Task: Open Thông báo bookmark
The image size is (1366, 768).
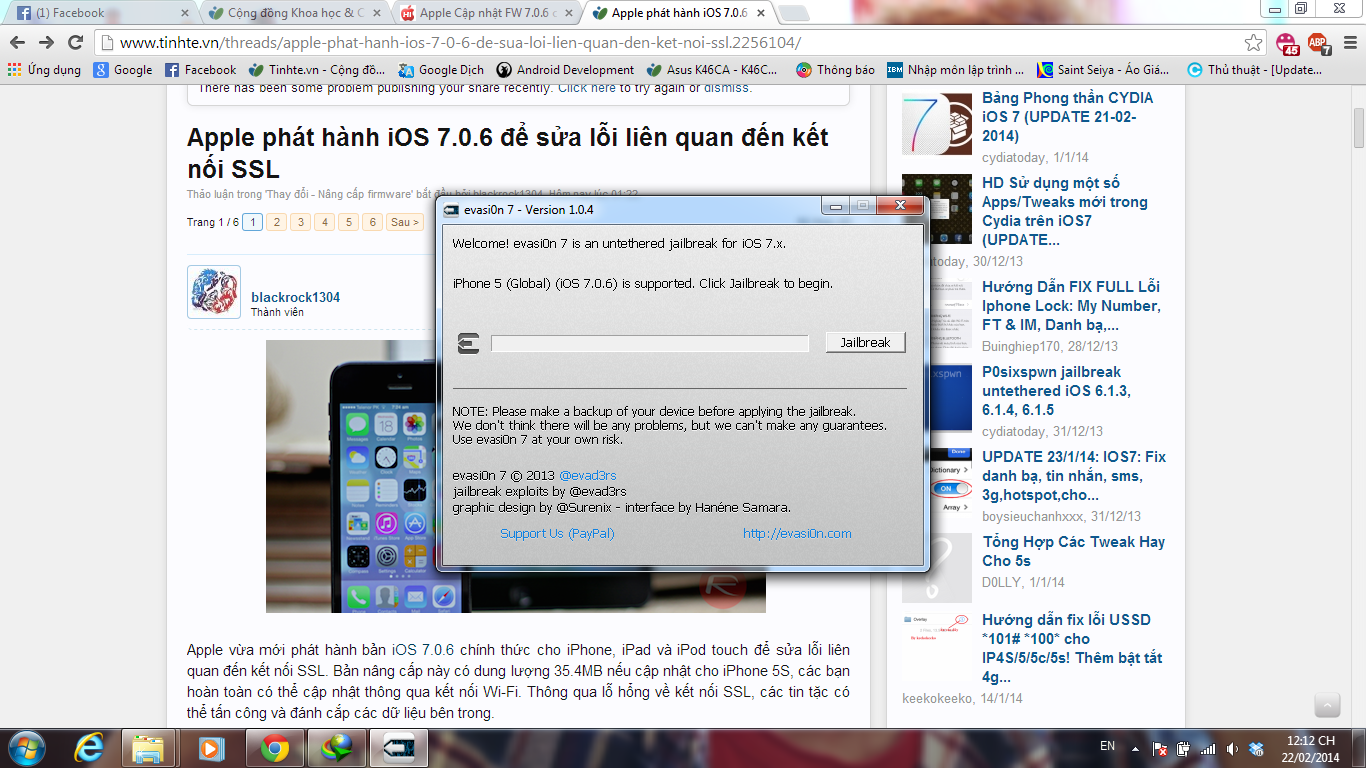Action: [835, 70]
